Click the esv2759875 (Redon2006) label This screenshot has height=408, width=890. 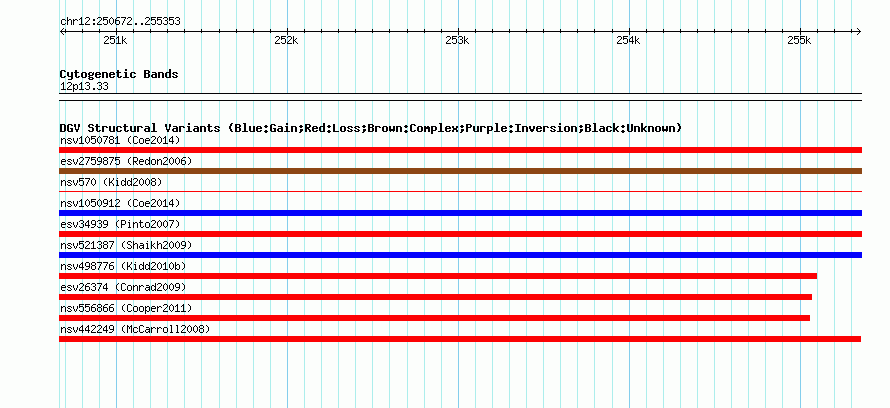pyautogui.click(x=126, y=161)
